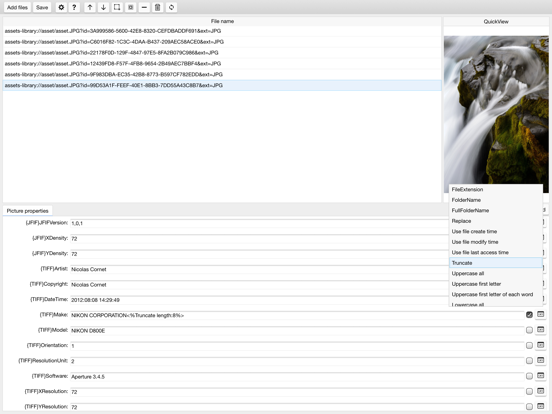This screenshot has height=414, width=552.
Task: Click the refresh circular arrows icon
Action: point(171,7)
